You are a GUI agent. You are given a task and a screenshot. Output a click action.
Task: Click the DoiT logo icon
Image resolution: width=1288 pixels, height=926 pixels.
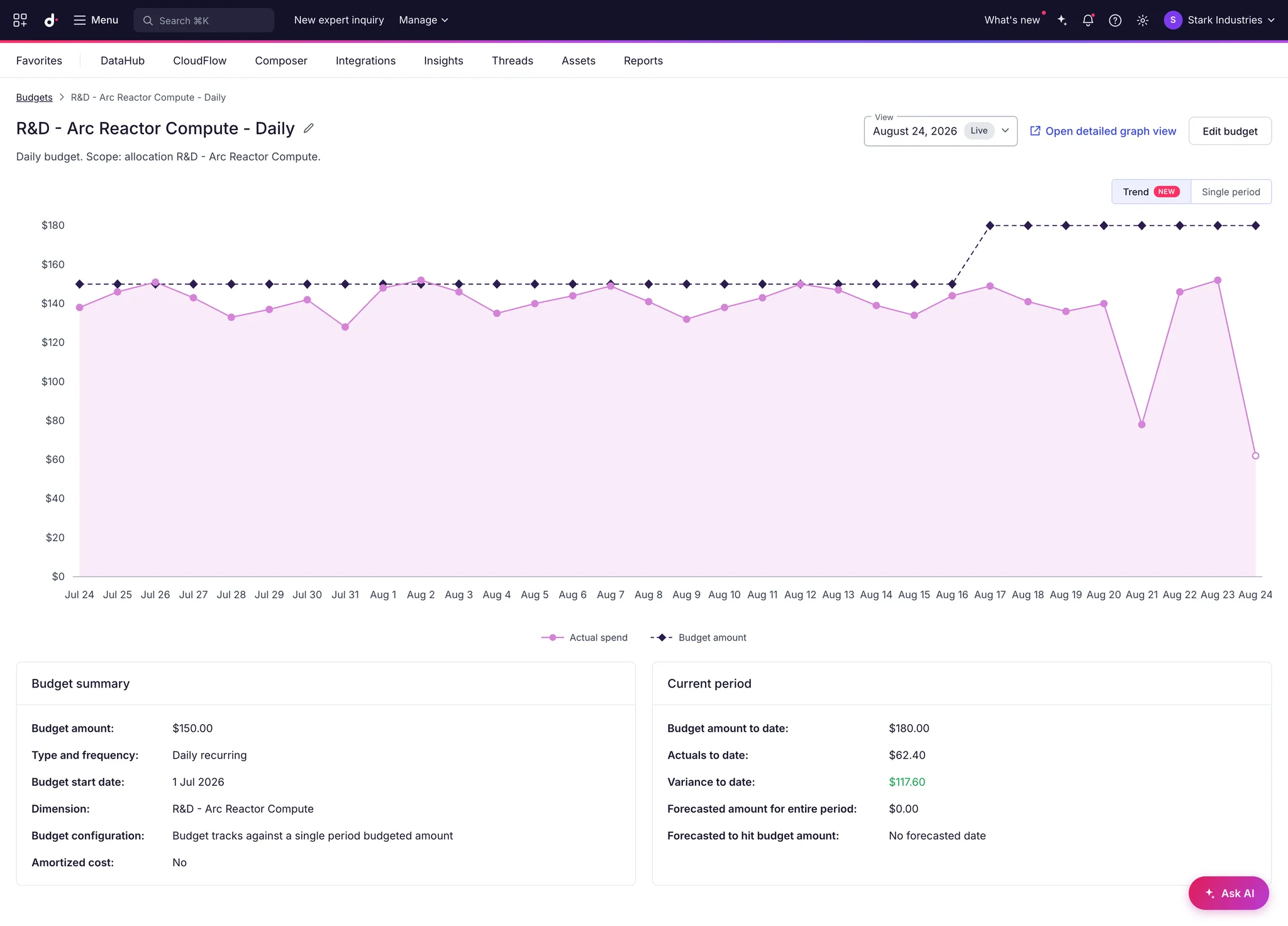[x=50, y=20]
